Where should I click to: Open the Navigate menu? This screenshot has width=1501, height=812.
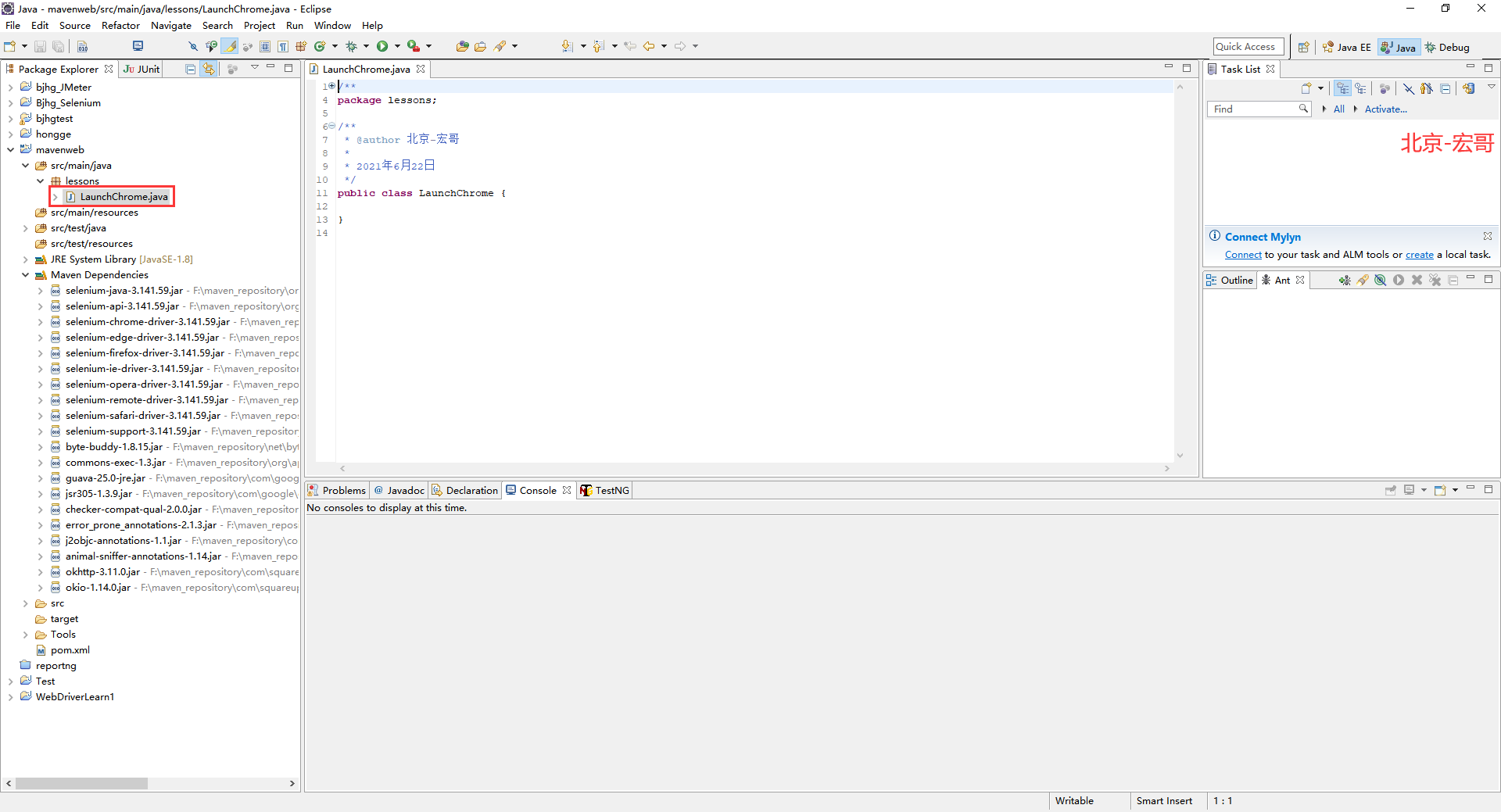pyautogui.click(x=171, y=26)
